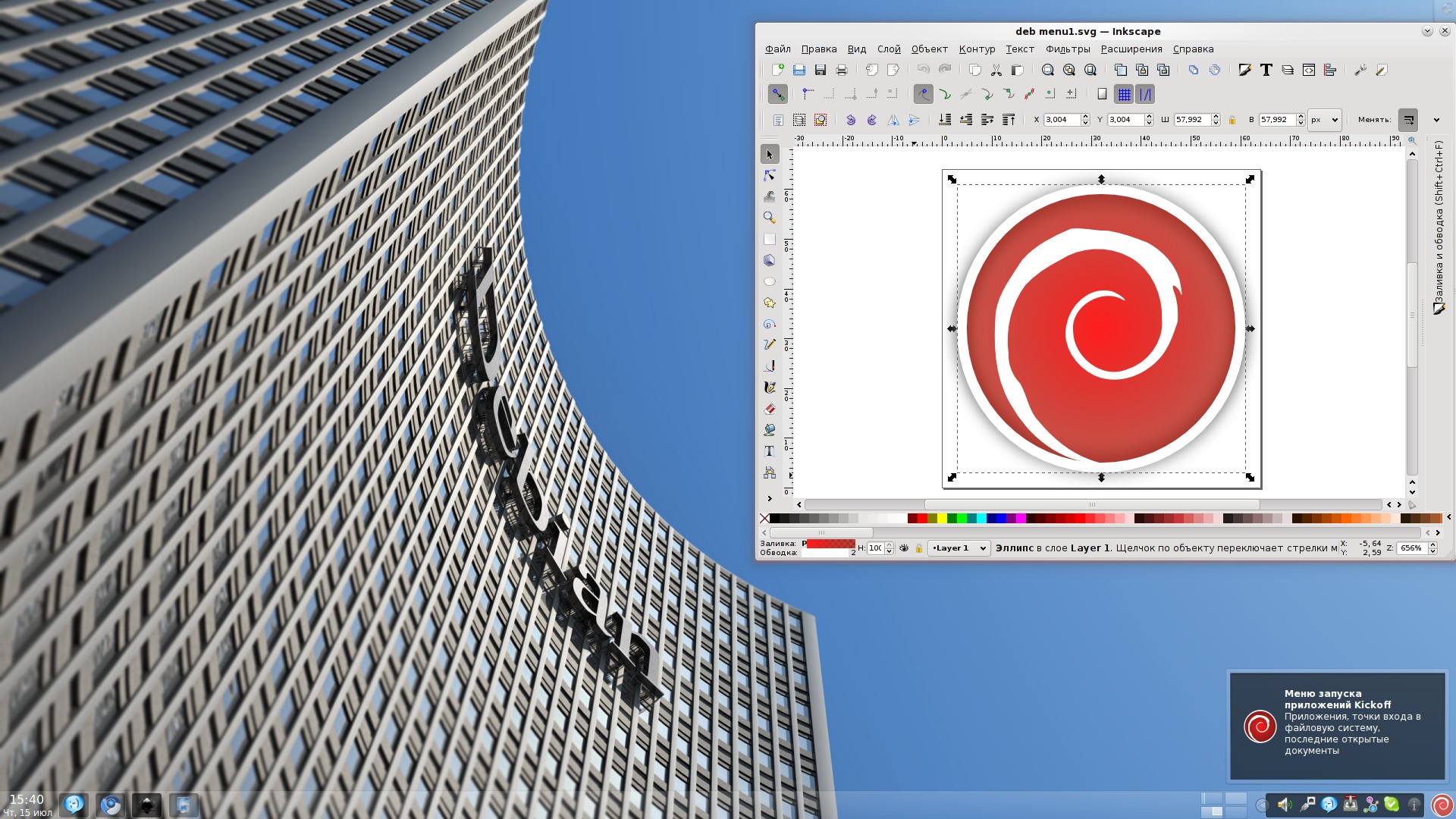The height and width of the screenshot is (819, 1456).
Task: Open Fill and Stroke dialog icon
Action: coord(1244,70)
